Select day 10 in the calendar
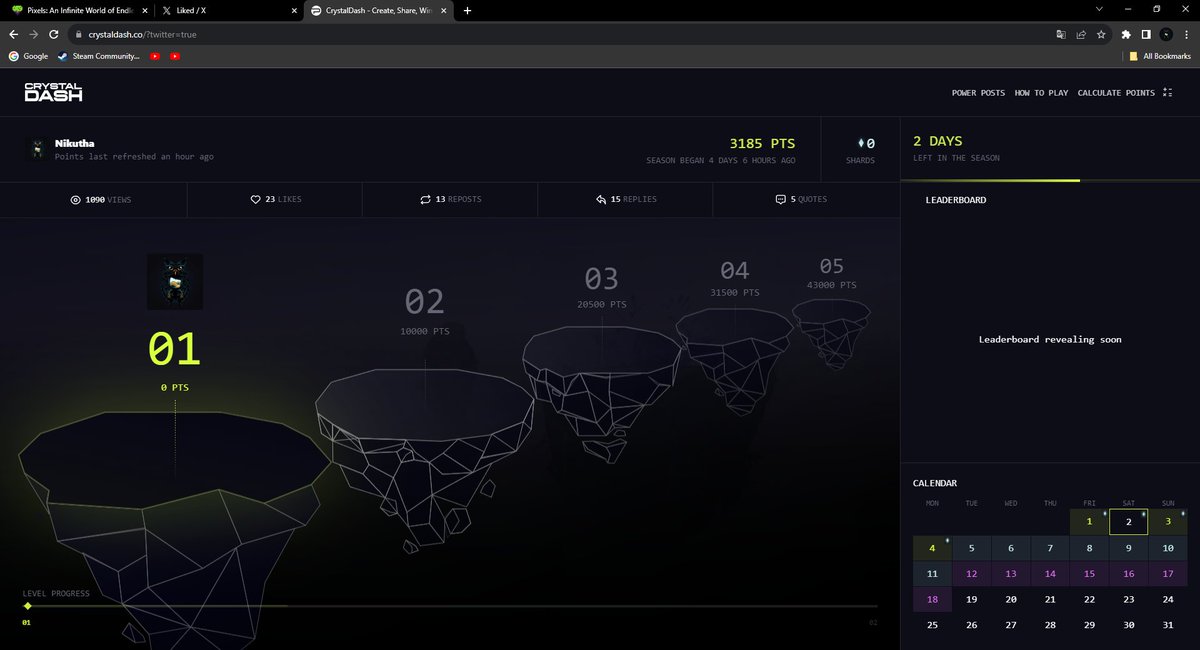The image size is (1200, 650). (x=1167, y=548)
